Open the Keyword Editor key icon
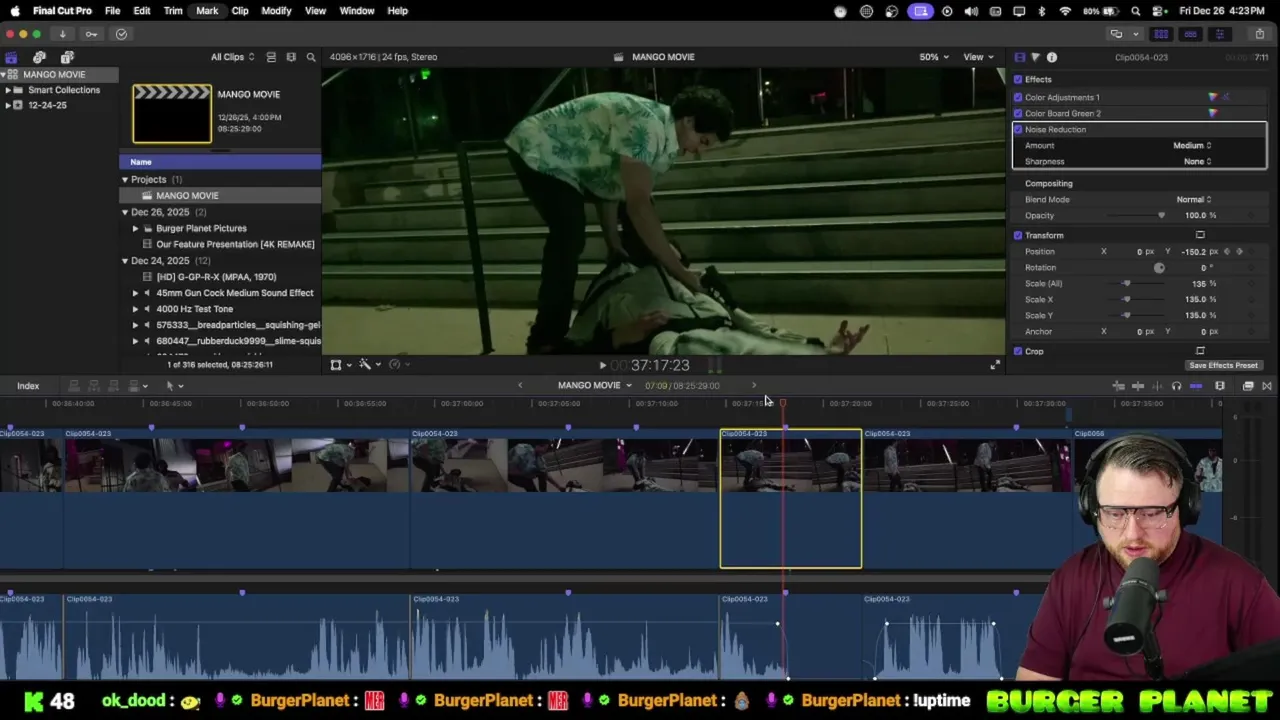Viewport: 1280px width, 720px height. 91,34
